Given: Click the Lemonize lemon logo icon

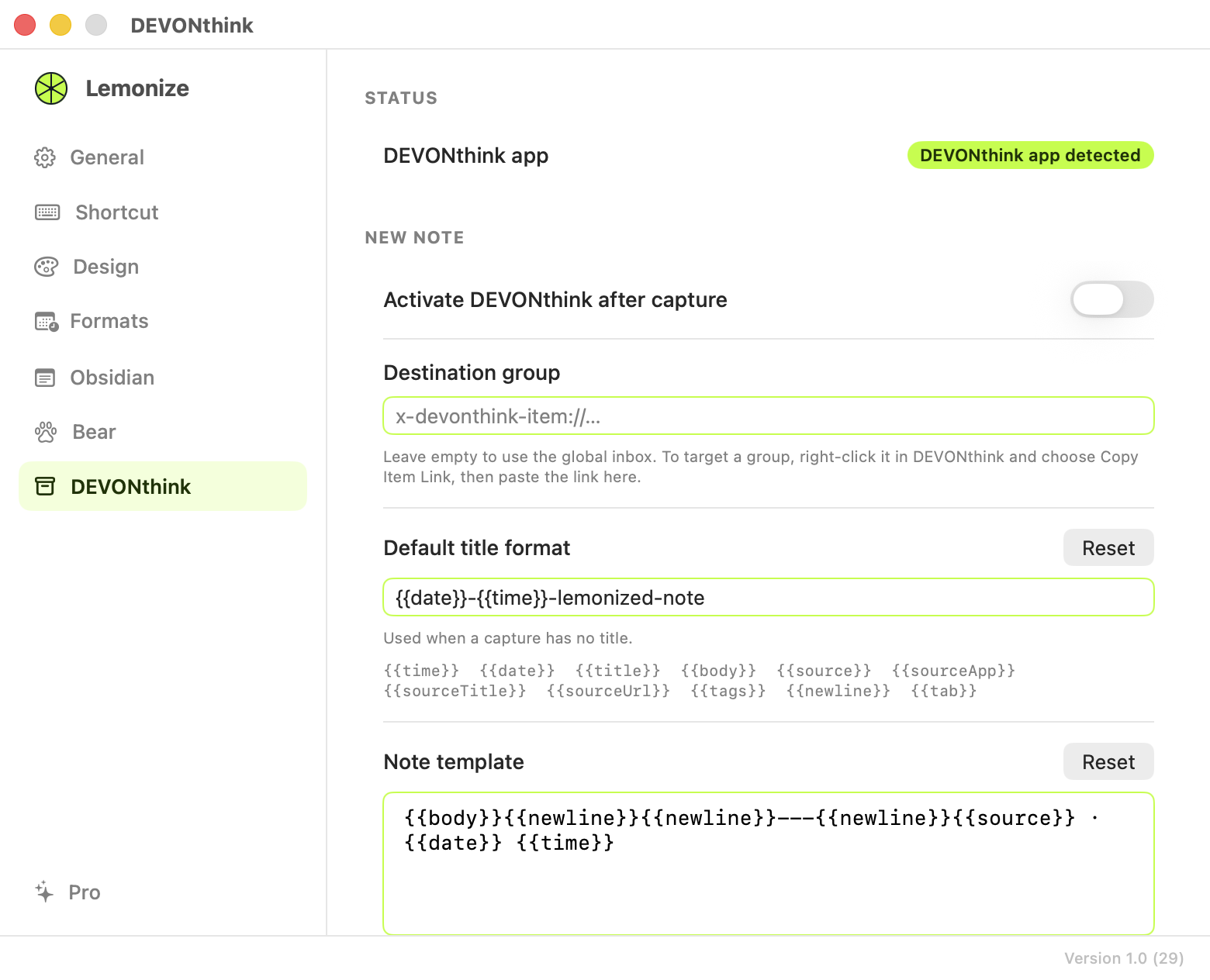Looking at the screenshot, I should tap(51, 88).
